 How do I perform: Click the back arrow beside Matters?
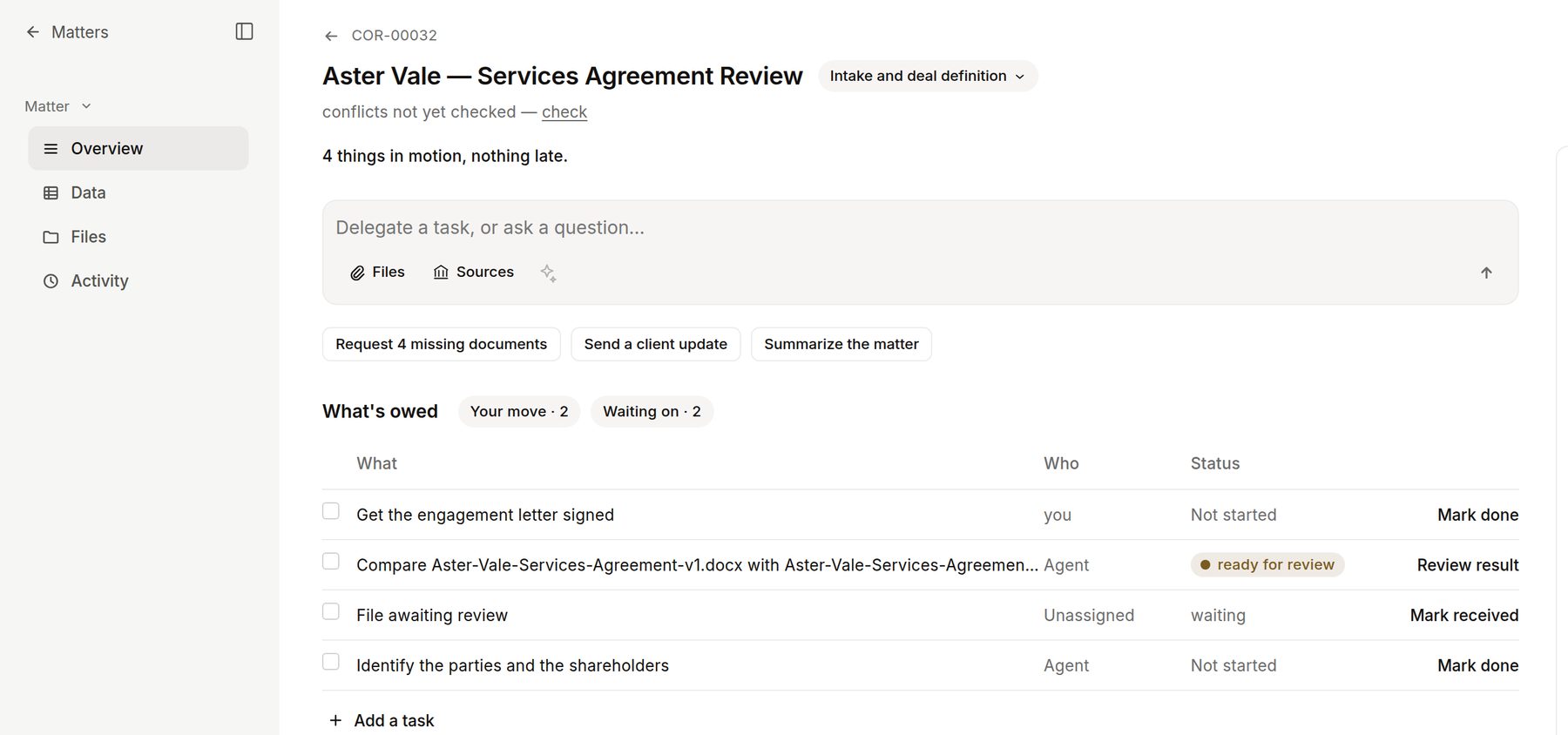33,32
